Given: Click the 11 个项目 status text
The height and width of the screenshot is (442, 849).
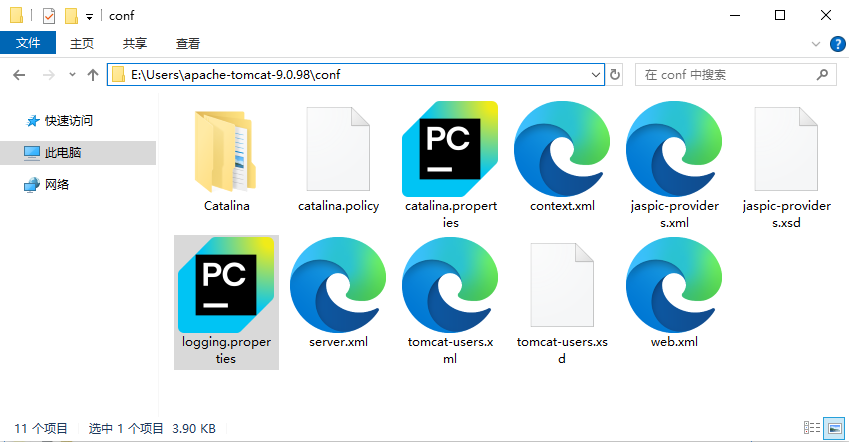Looking at the screenshot, I should pos(41,428).
